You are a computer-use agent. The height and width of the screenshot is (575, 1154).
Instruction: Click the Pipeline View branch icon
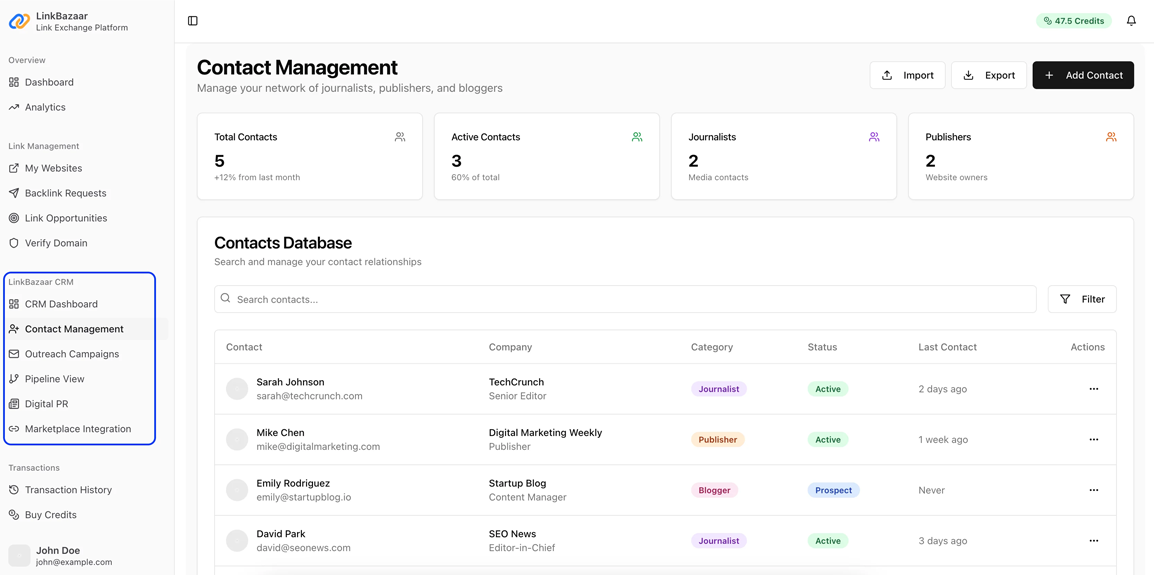click(x=14, y=379)
